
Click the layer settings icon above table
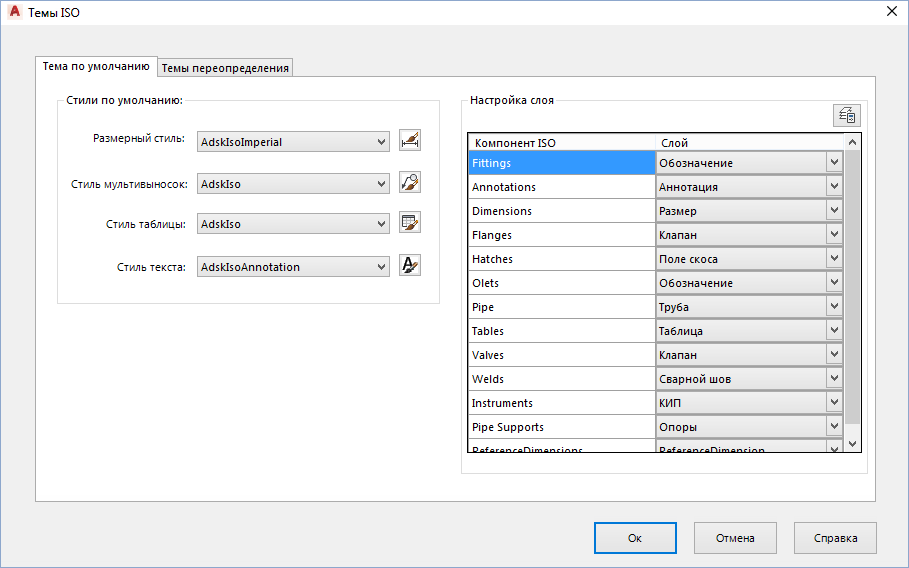pyautogui.click(x=846, y=115)
